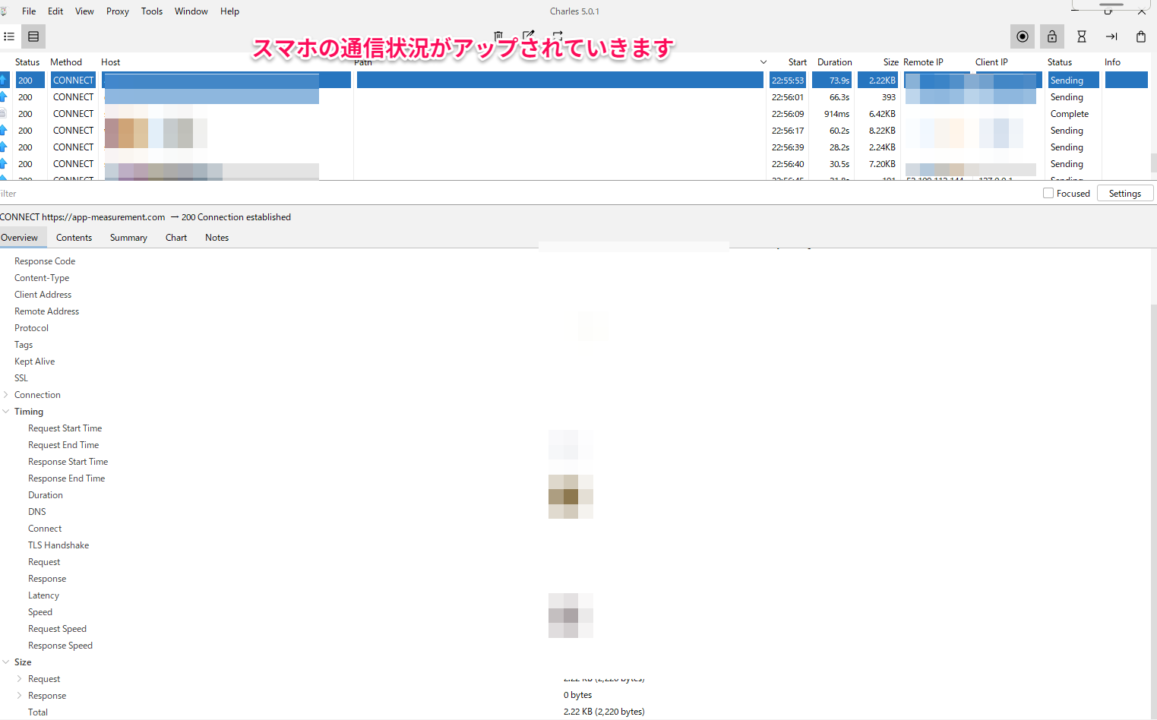This screenshot has width=1157, height=720.
Task: Select the Latency row
Action: 576,595
